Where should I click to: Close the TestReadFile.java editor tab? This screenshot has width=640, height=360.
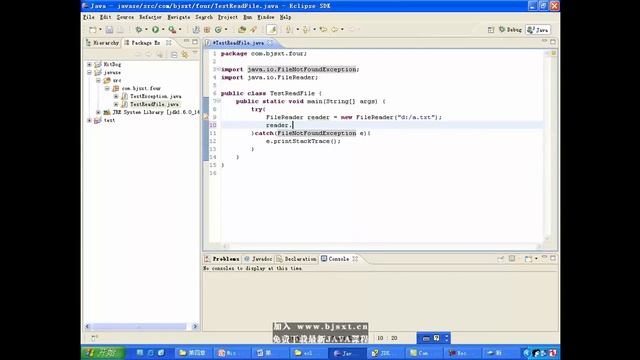(270, 42)
